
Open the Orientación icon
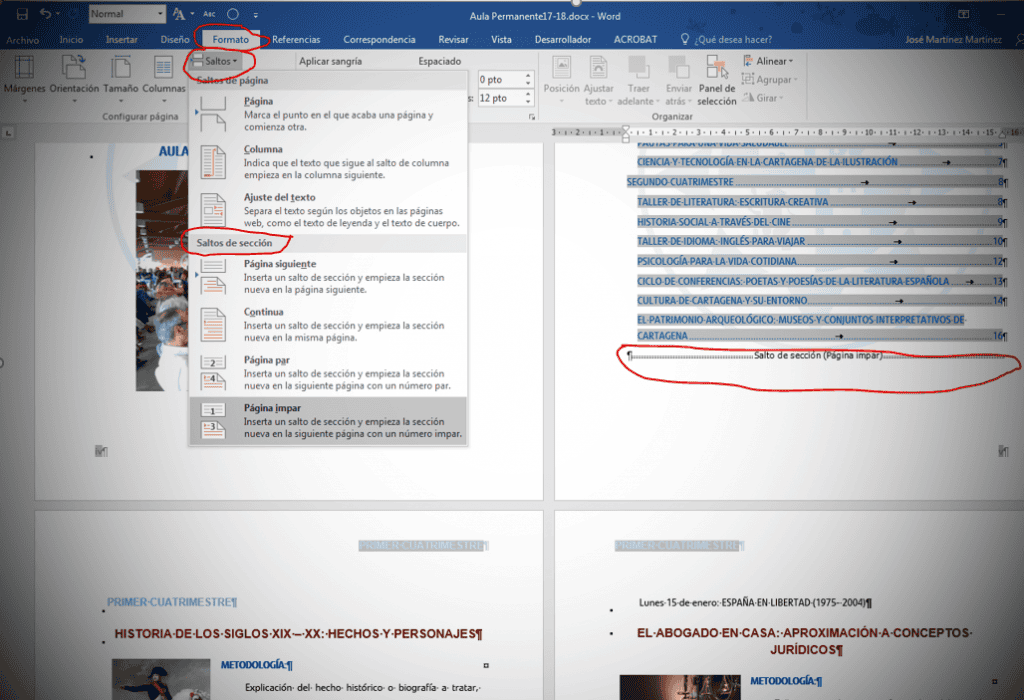pyautogui.click(x=74, y=79)
